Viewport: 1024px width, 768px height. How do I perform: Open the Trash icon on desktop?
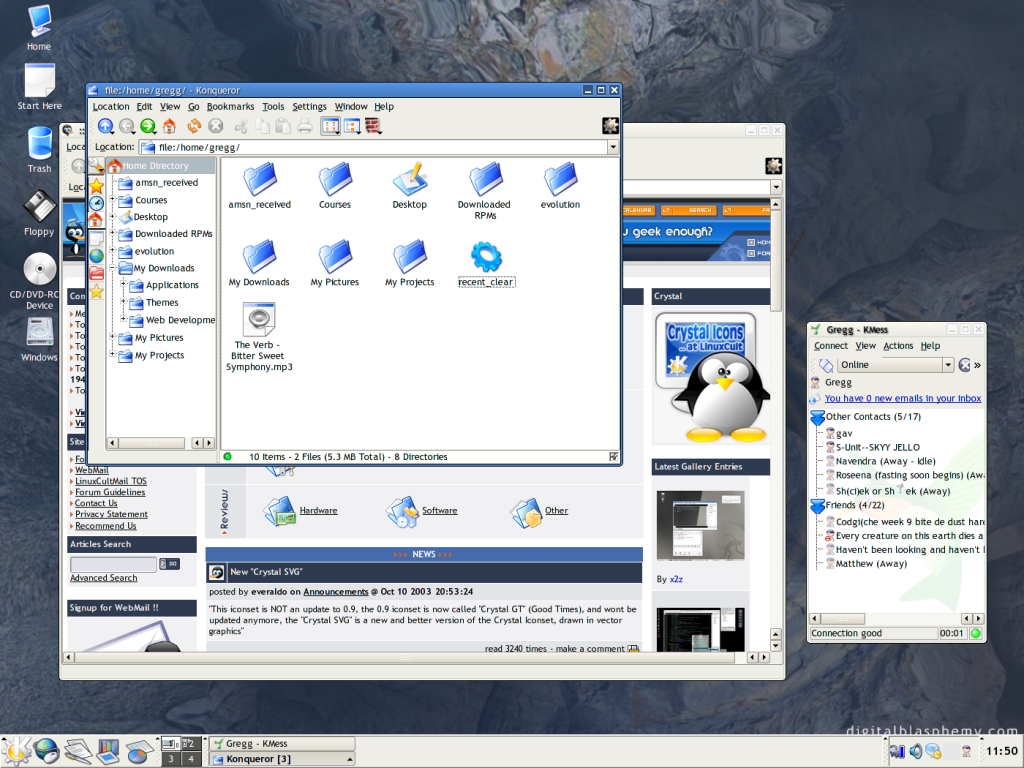click(39, 150)
